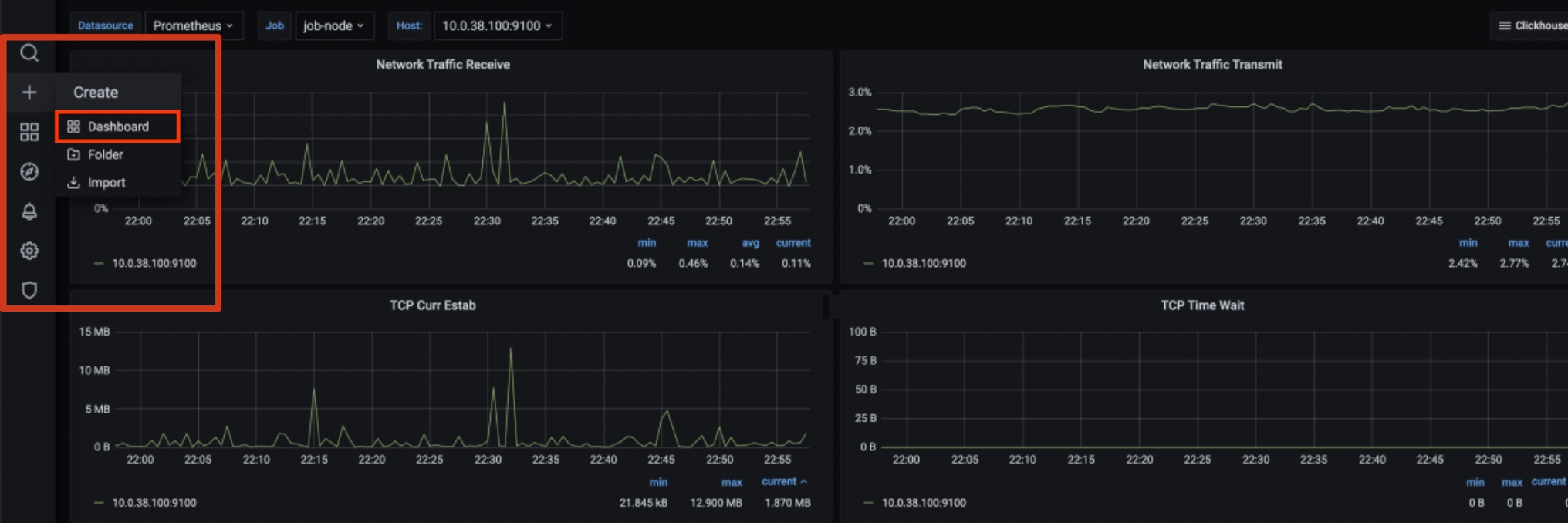1568x523 pixels.
Task: Open the Dashboards grid icon in sidebar
Action: pos(29,132)
